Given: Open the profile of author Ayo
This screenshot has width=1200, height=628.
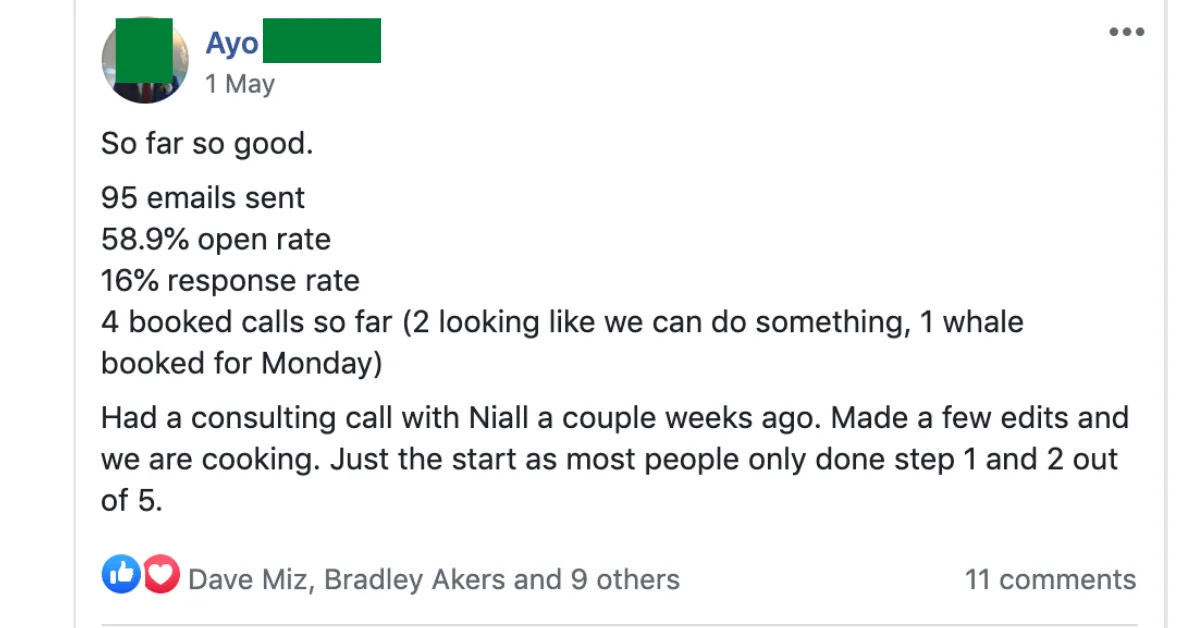Looking at the screenshot, I should (292, 42).
